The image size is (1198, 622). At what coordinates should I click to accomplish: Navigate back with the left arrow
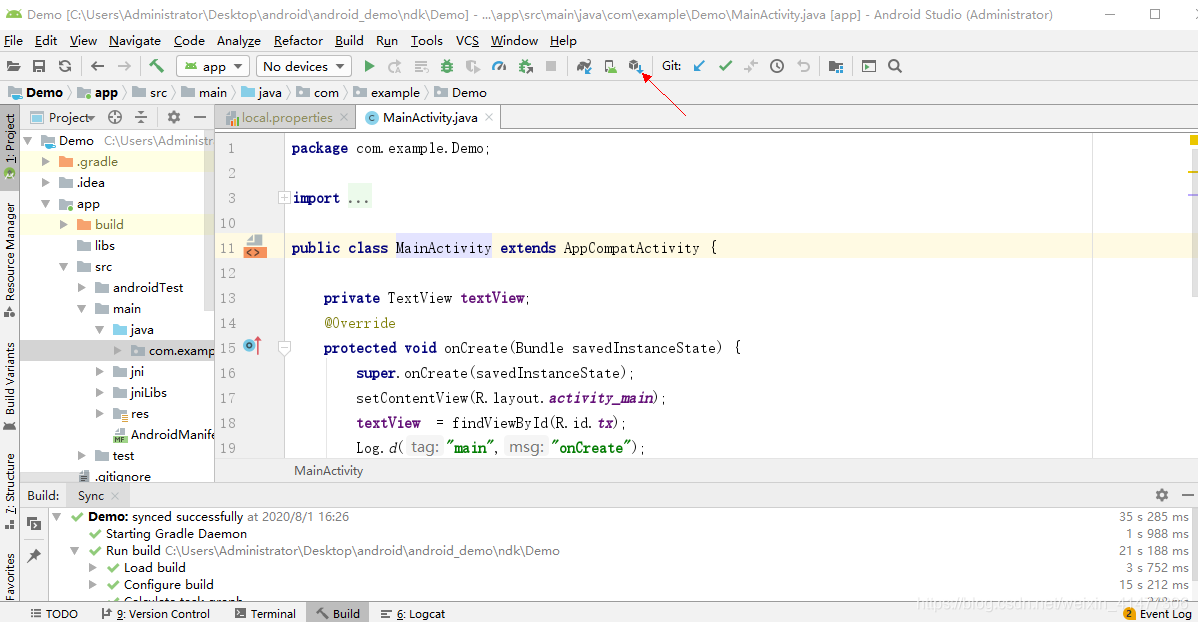(97, 66)
